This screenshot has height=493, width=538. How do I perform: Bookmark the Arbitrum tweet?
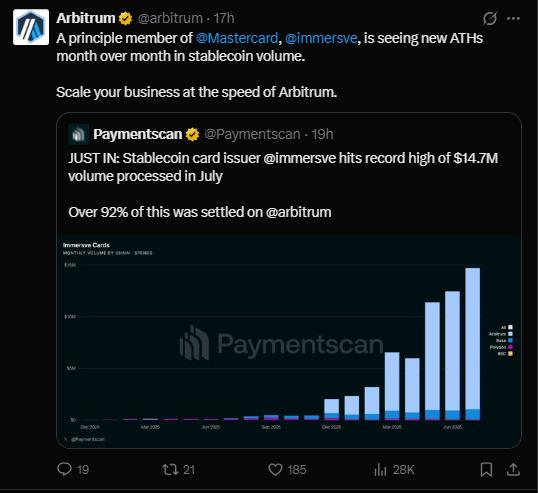pyautogui.click(x=486, y=469)
